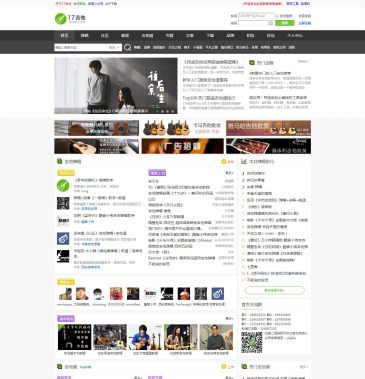
Task: Open the blue guitar avatar at end of users row
Action: click(218, 294)
